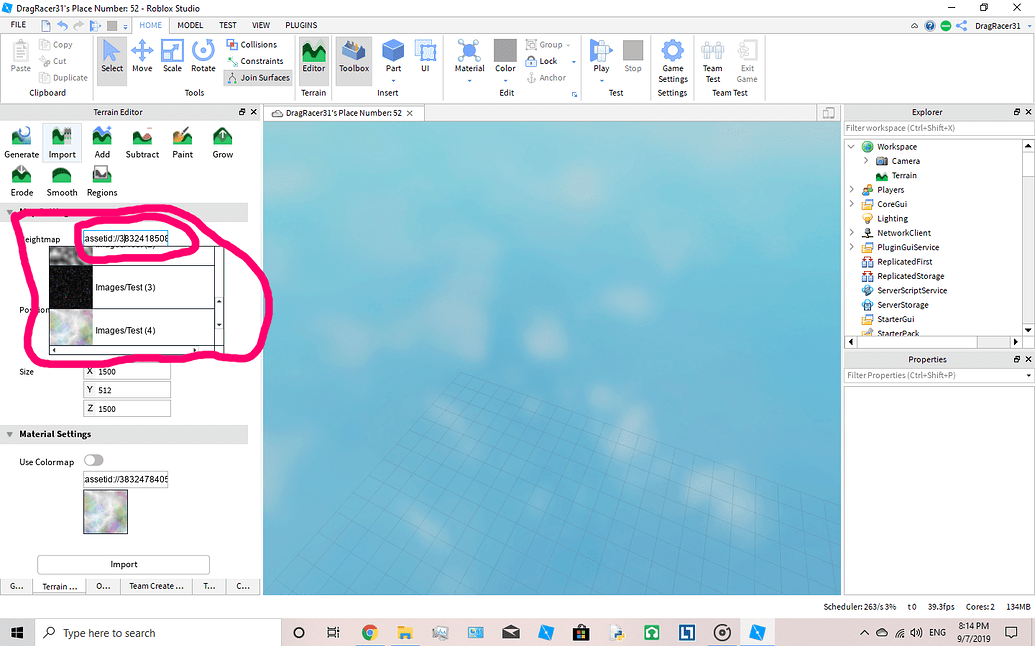Toggle Join Surfaces

257,77
